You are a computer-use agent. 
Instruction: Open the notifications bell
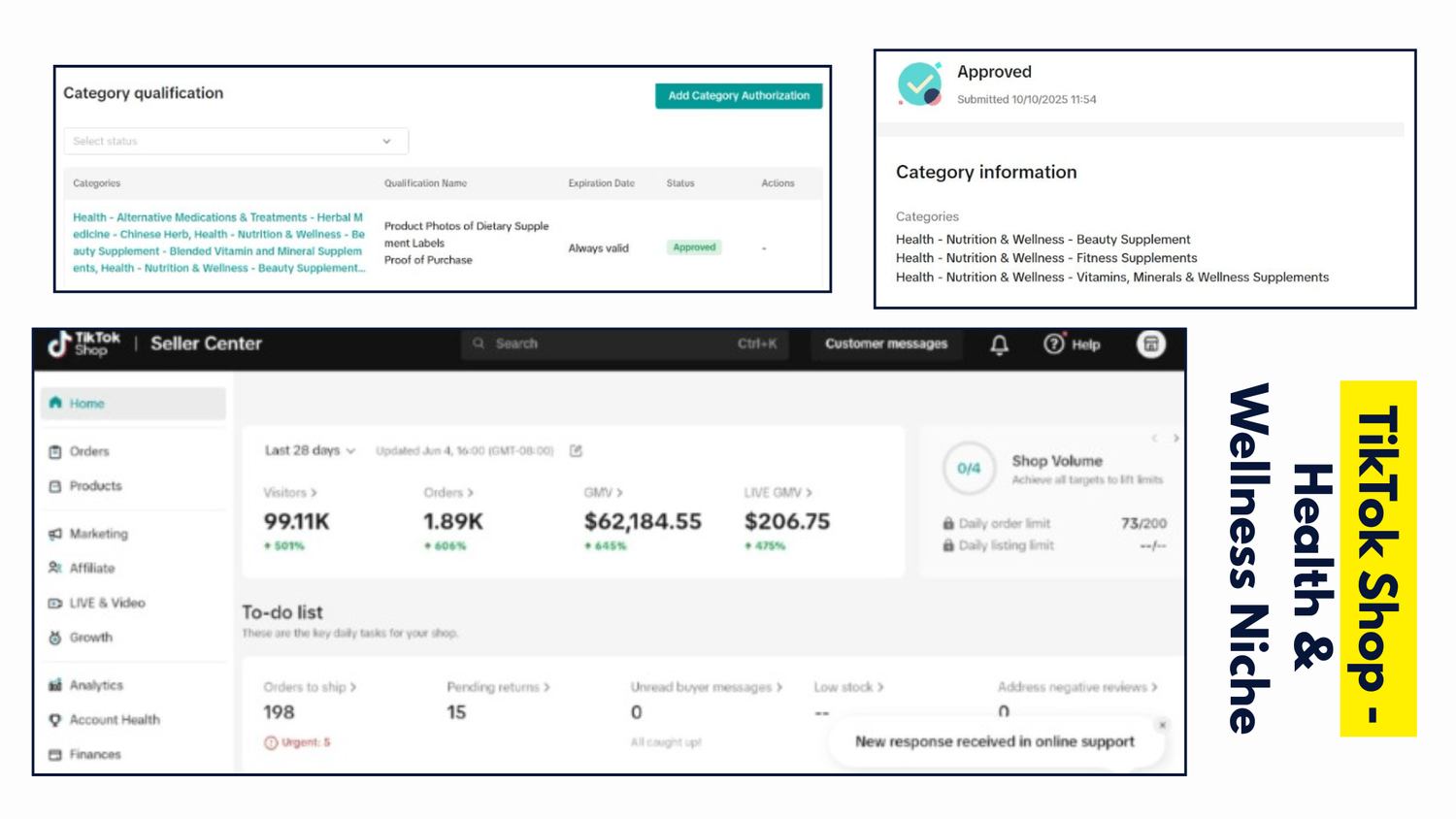[999, 344]
